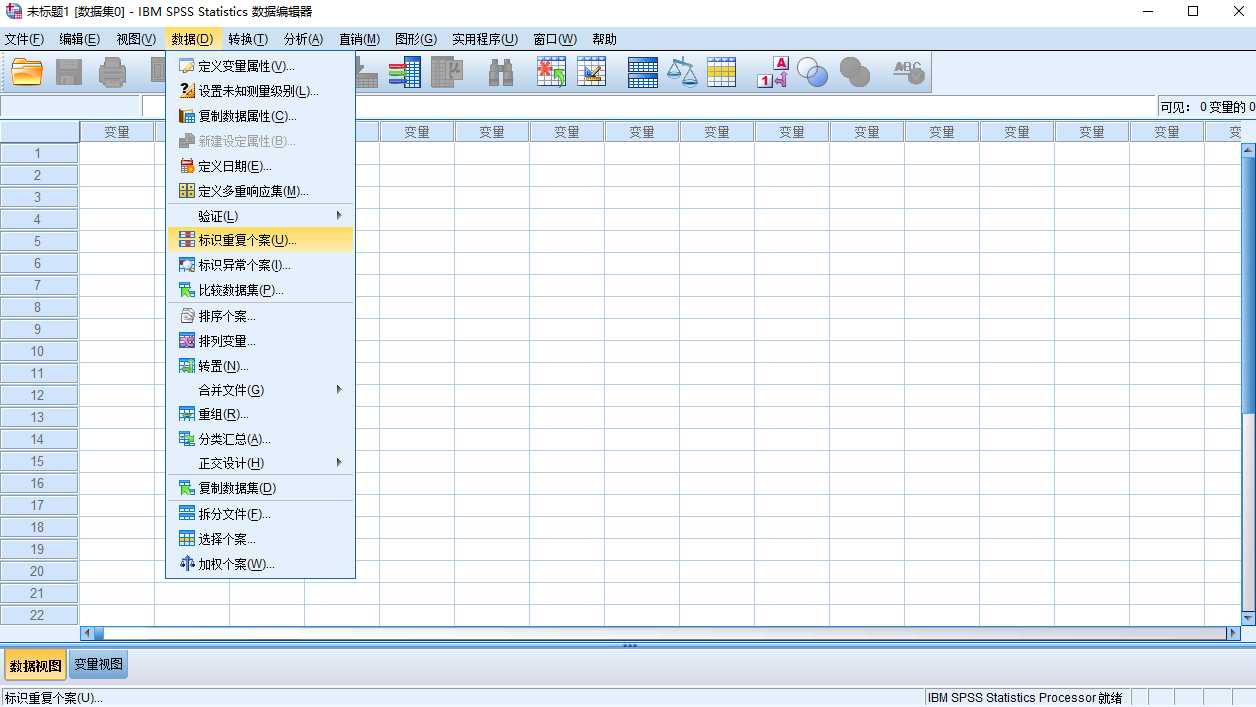Switch to the 变量视图 tab

[99, 665]
